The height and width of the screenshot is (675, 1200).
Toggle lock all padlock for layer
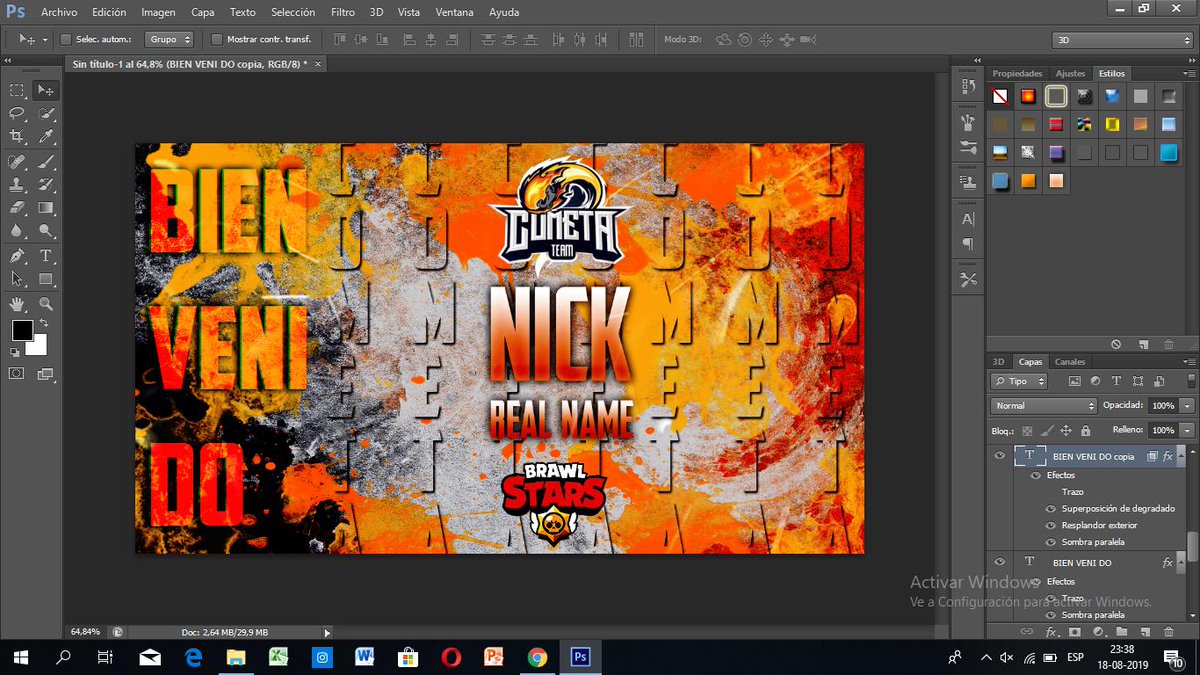[x=1085, y=431]
